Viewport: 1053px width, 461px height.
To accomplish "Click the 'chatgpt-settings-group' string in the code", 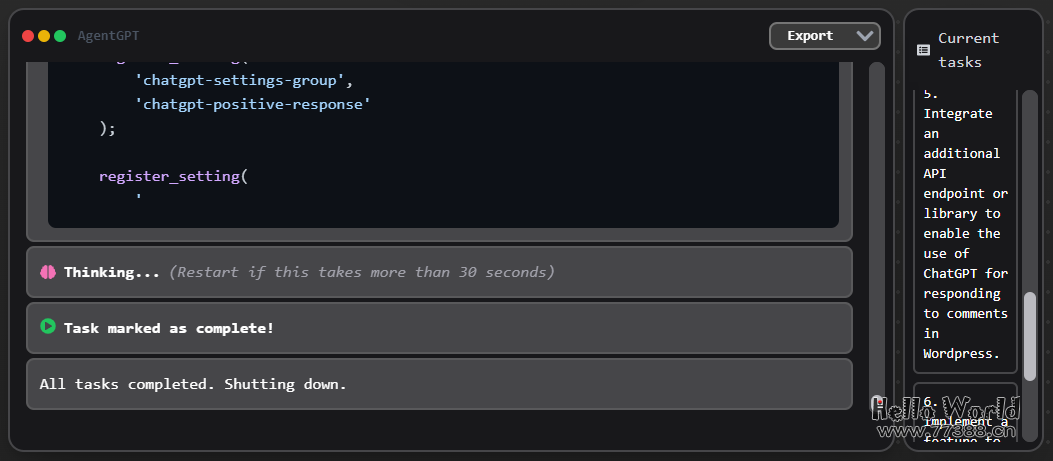I will click(239, 81).
